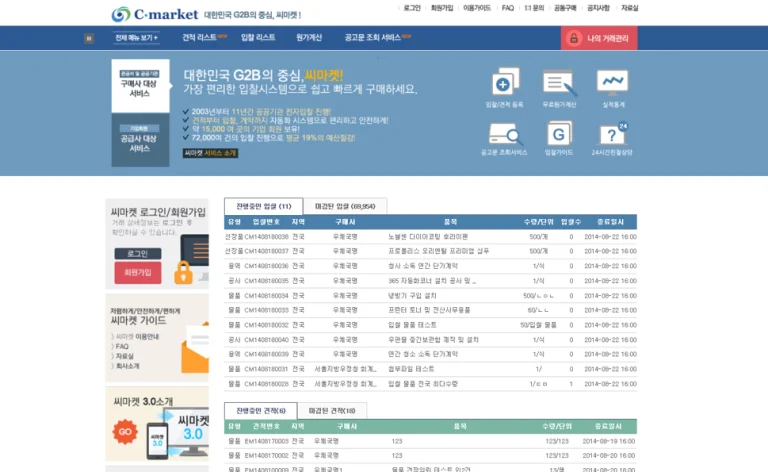Open quote EM1408170002 row
Viewport: 768px width, 472px height.
click(431, 455)
